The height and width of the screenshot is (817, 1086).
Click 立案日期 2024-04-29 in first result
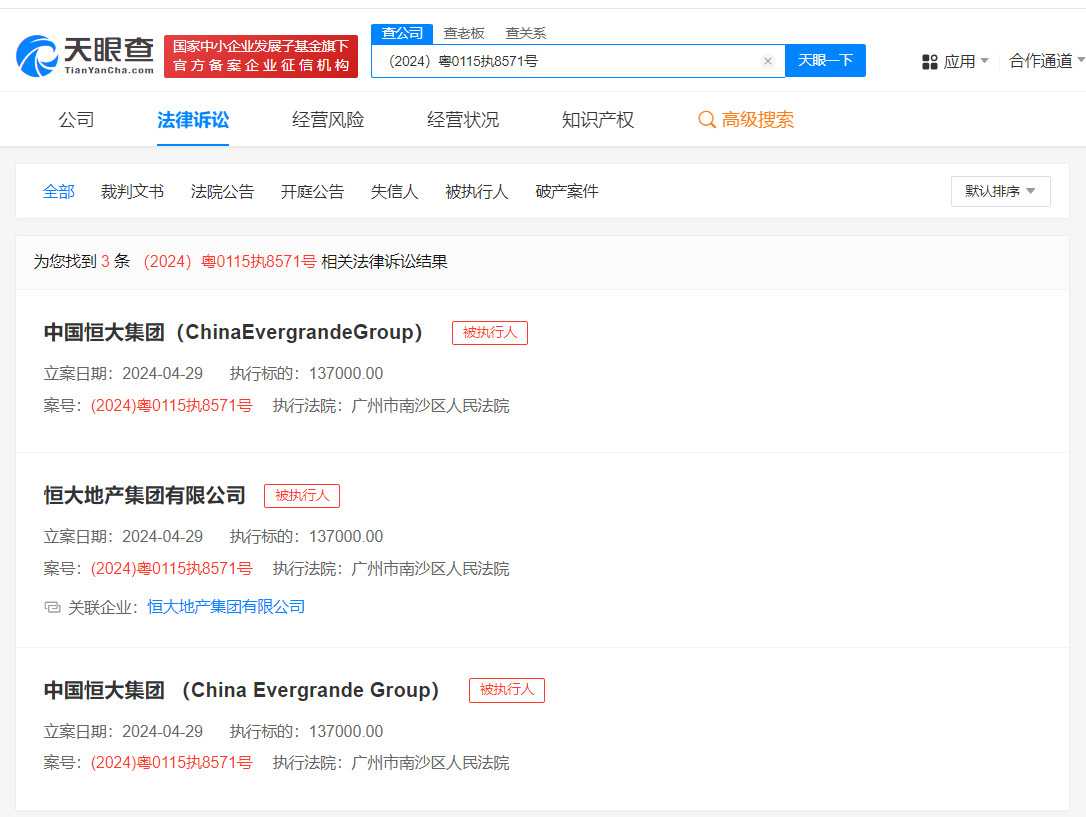click(x=123, y=374)
